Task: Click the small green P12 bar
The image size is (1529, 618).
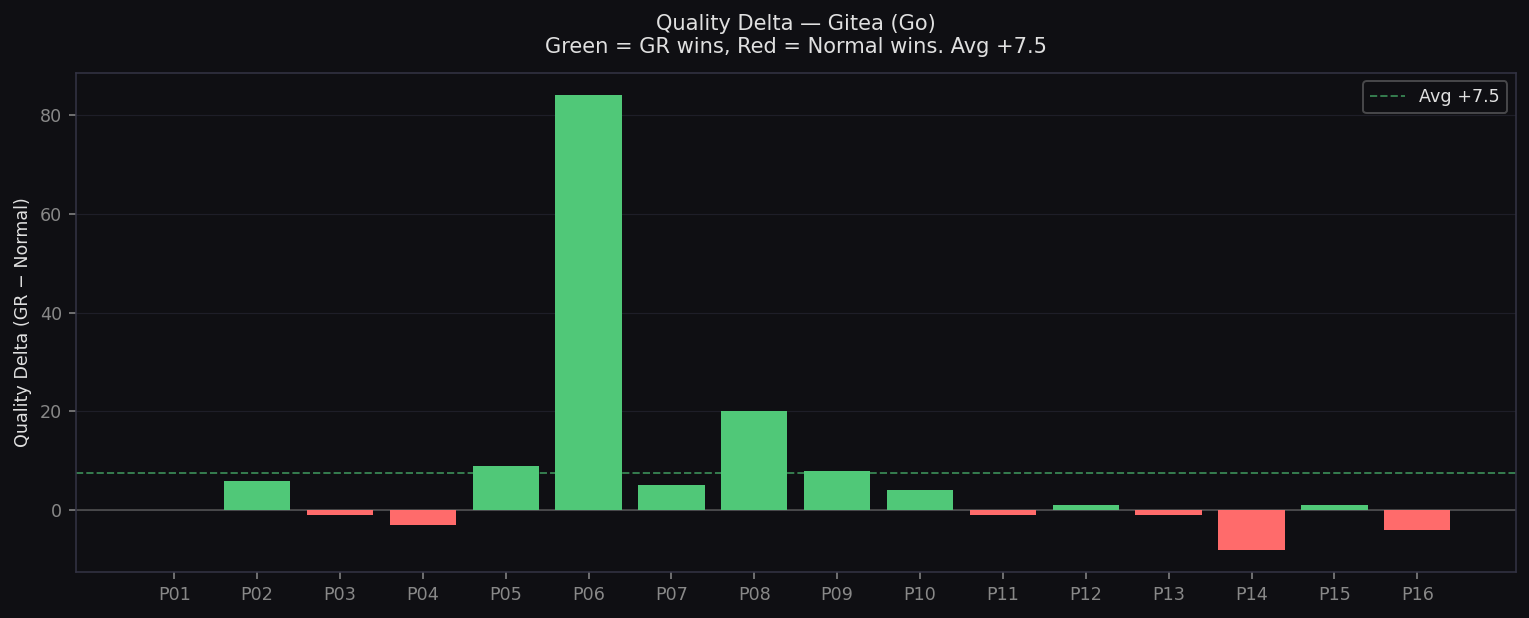Action: 1085,506
